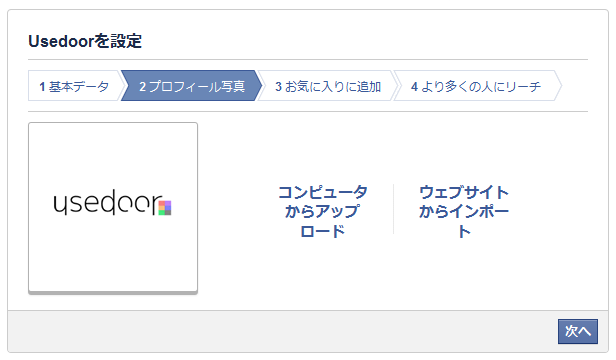This screenshot has width=616, height=360.
Task: Click the character ト in the import link
Action: pos(464,231)
